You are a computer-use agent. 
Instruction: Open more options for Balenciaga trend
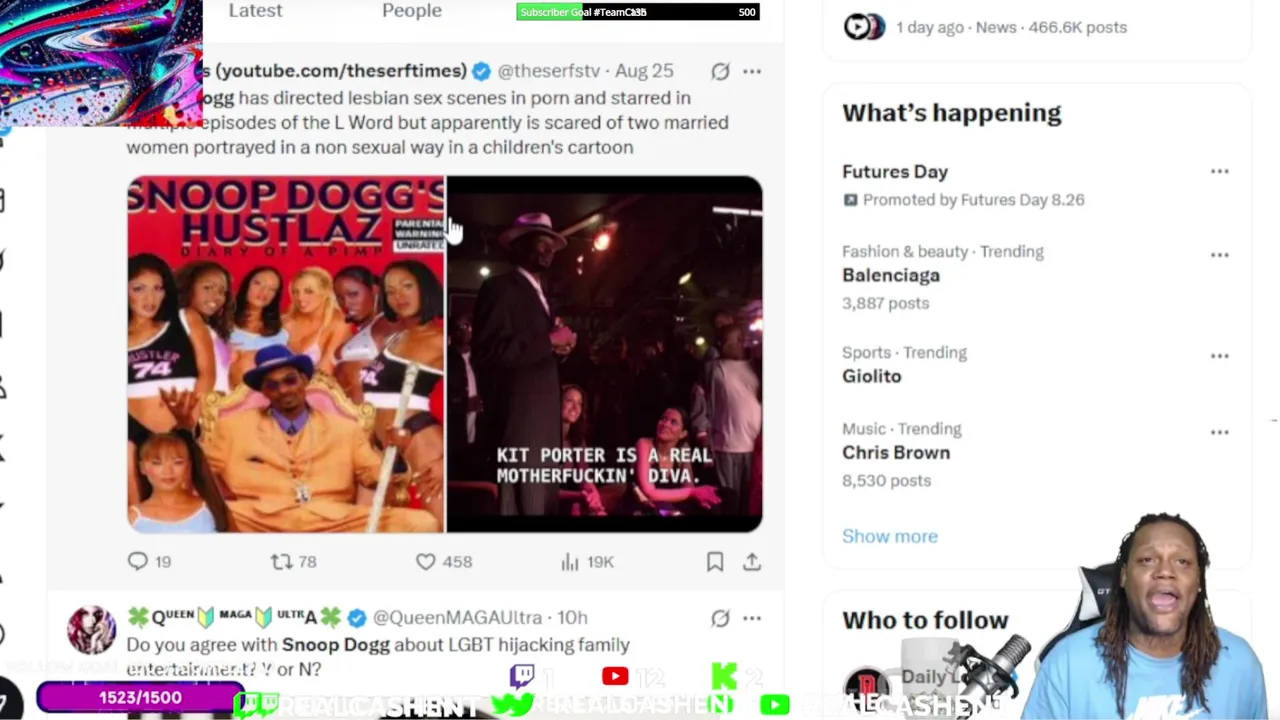(1219, 255)
